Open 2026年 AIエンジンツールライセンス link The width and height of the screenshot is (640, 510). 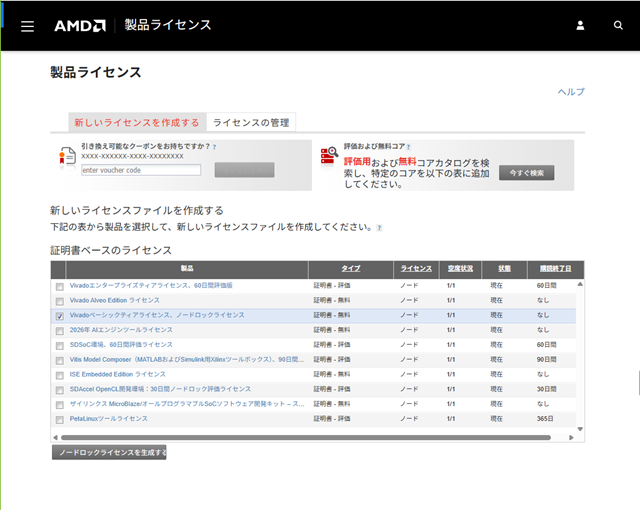click(x=121, y=330)
